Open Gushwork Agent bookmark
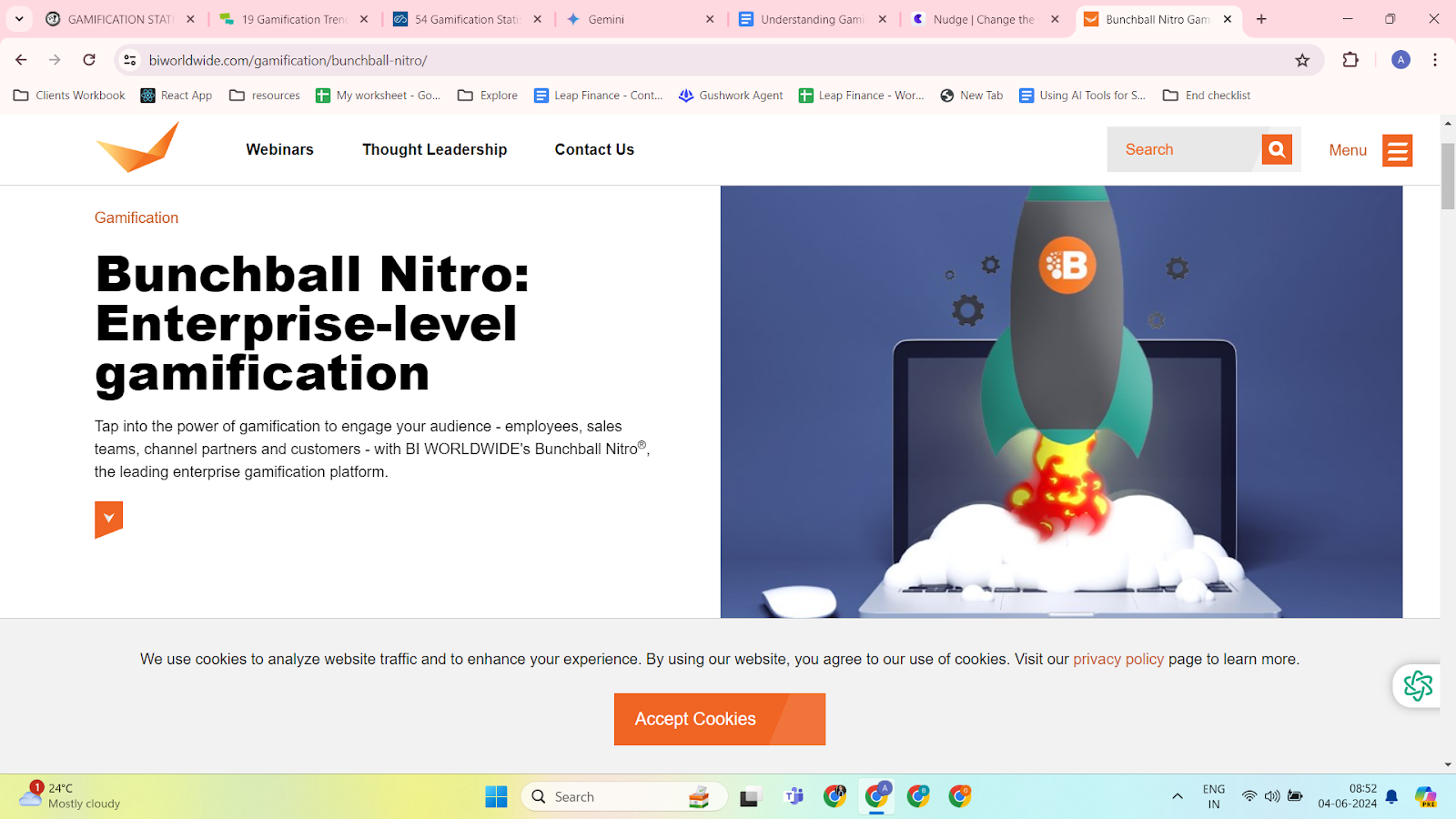 tap(731, 95)
